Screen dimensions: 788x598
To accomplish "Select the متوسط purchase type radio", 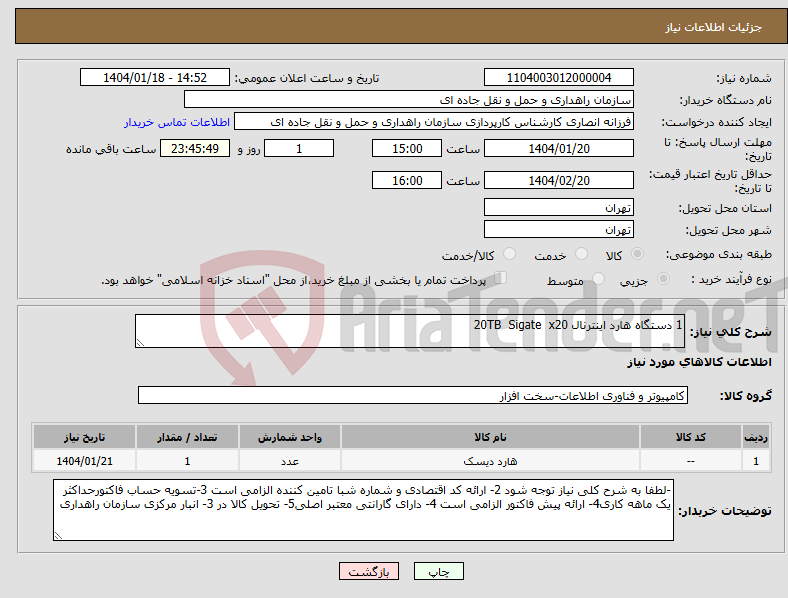I will pos(598,278).
